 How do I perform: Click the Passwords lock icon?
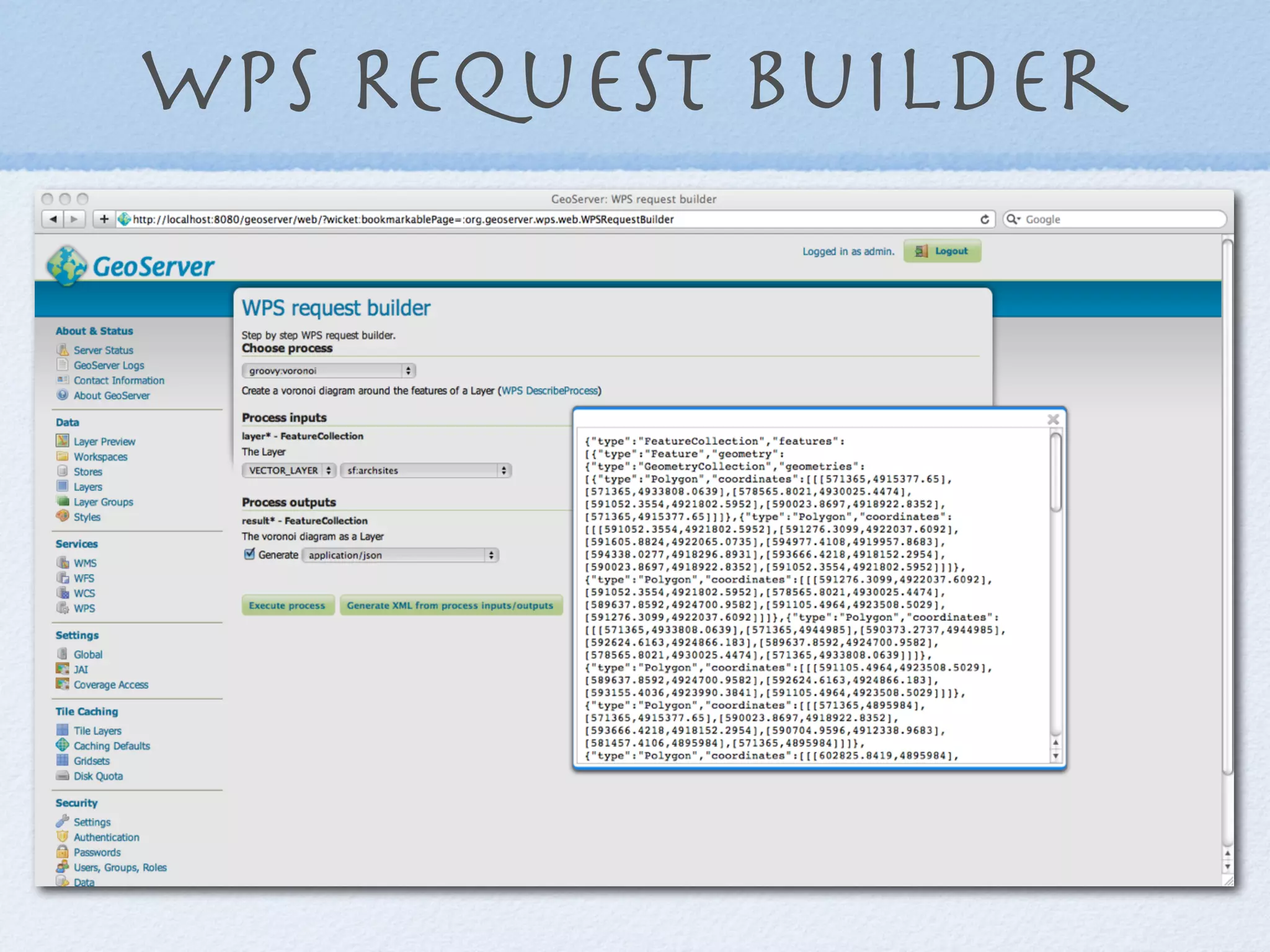click(x=63, y=852)
